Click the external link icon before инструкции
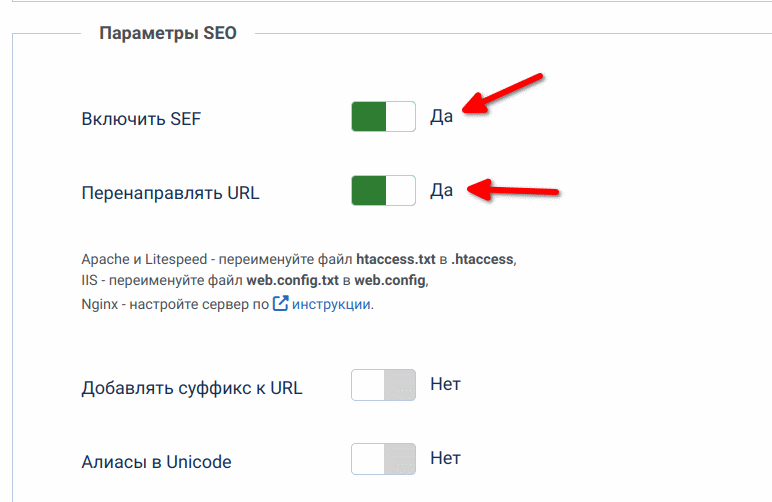The image size is (772, 502). (x=280, y=303)
